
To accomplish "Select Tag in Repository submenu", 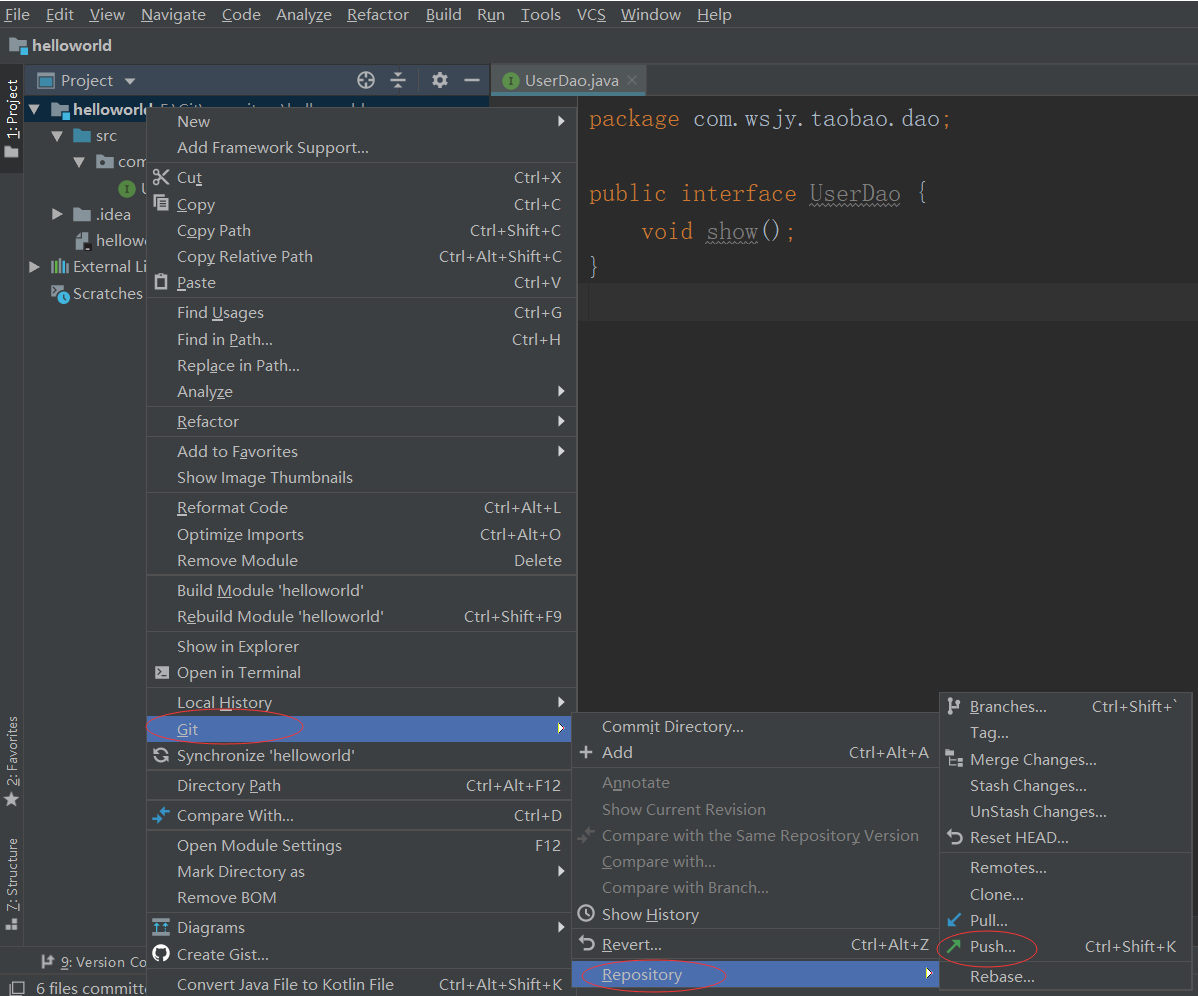I will [1065, 732].
